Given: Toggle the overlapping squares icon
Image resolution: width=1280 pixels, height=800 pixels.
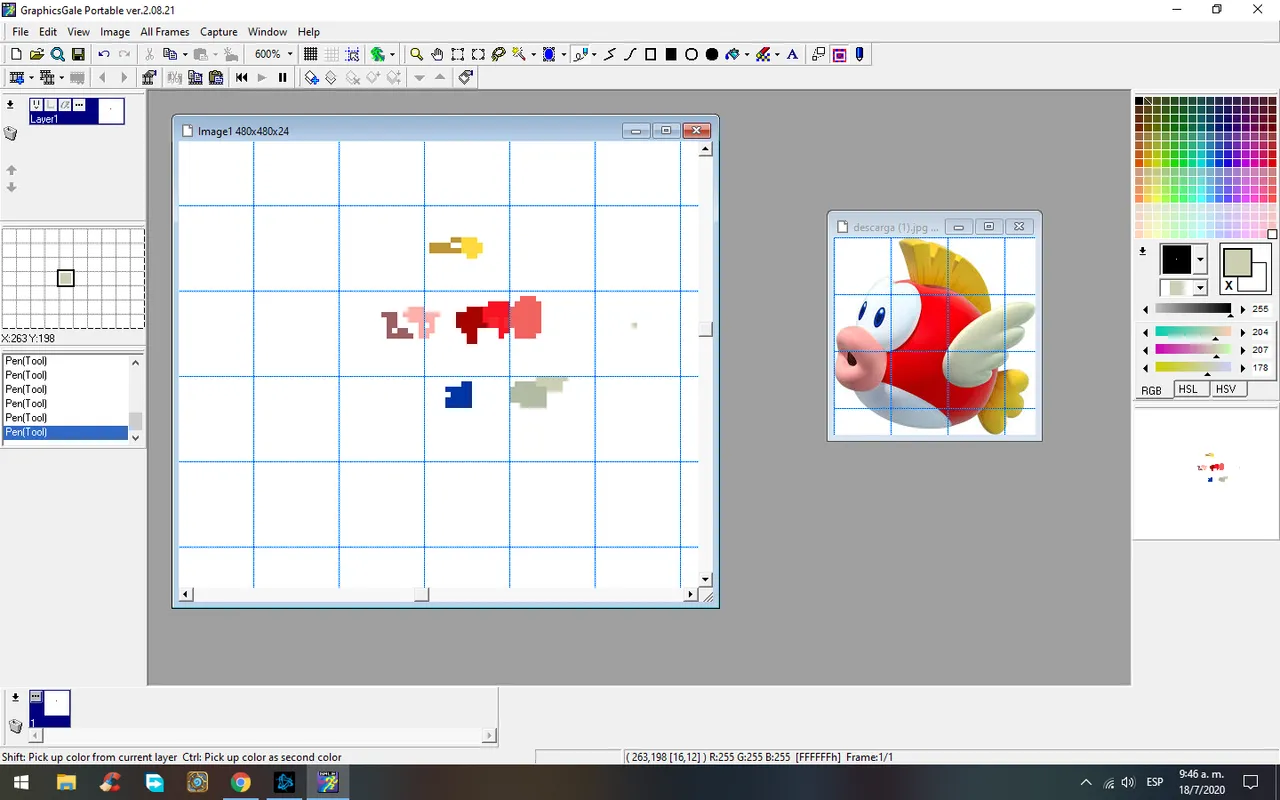Looking at the screenshot, I should tap(818, 54).
